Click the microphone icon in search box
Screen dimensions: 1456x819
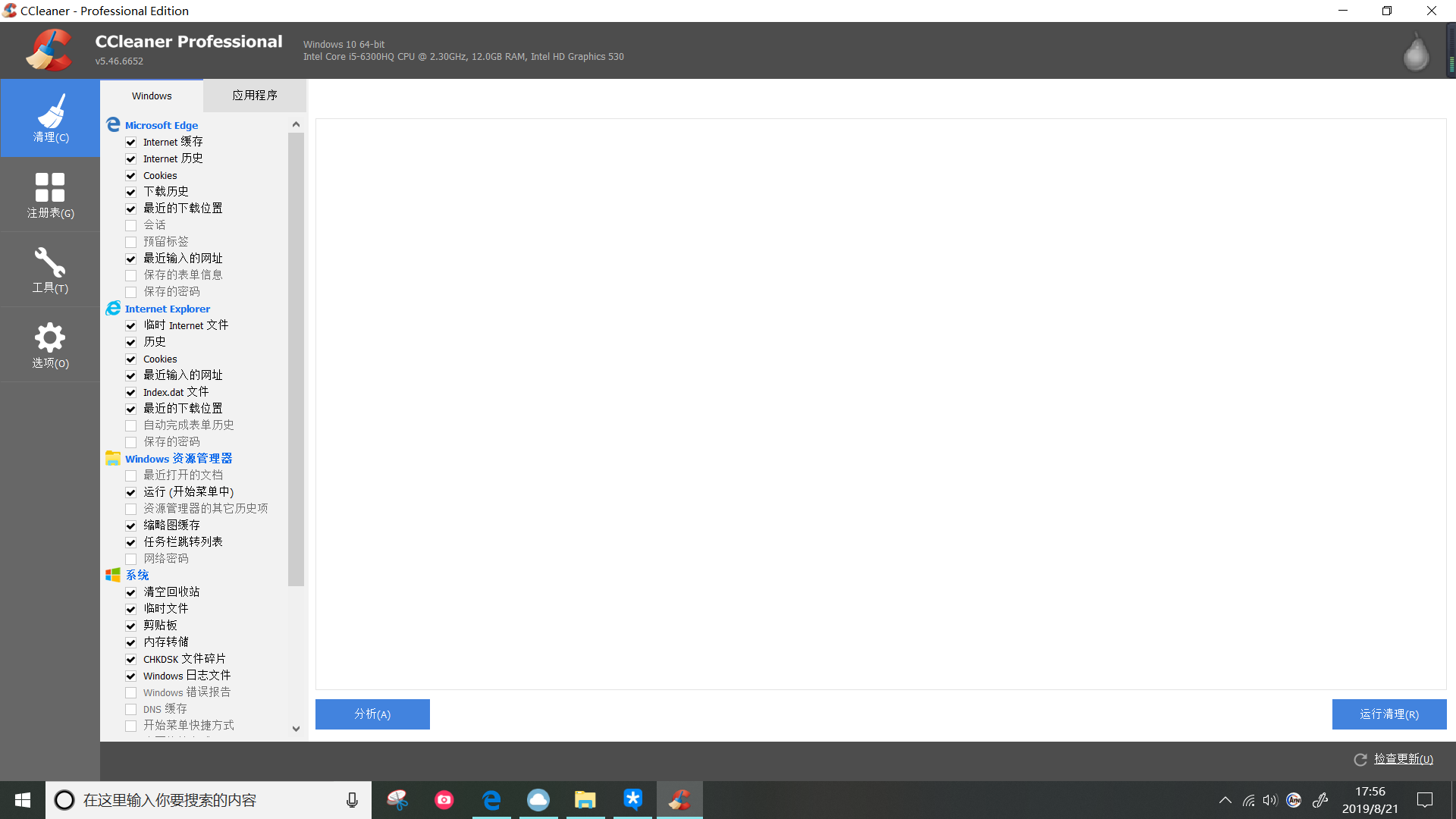pyautogui.click(x=352, y=800)
